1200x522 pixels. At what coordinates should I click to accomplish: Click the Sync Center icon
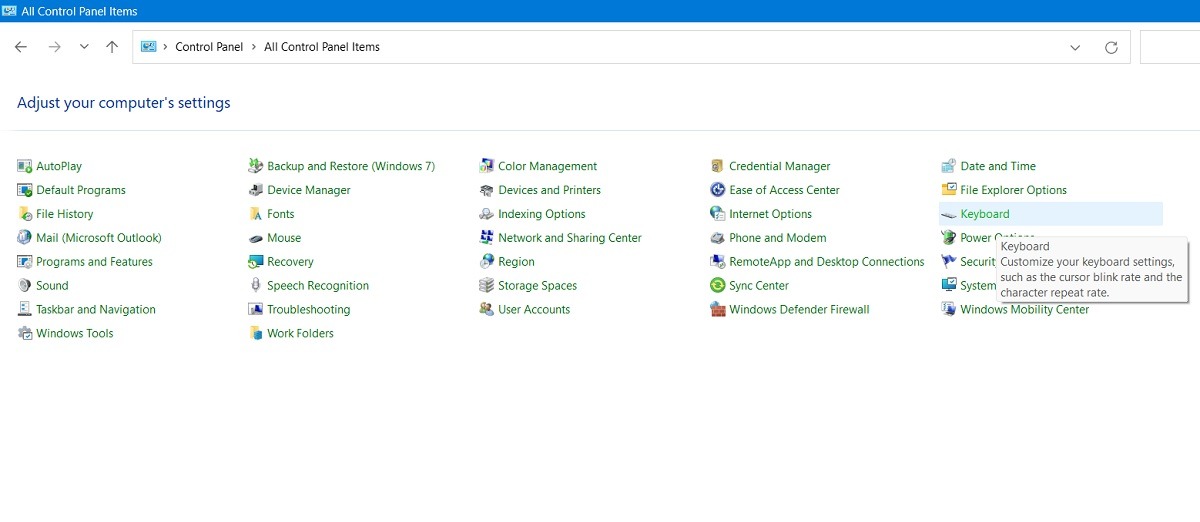tap(718, 286)
